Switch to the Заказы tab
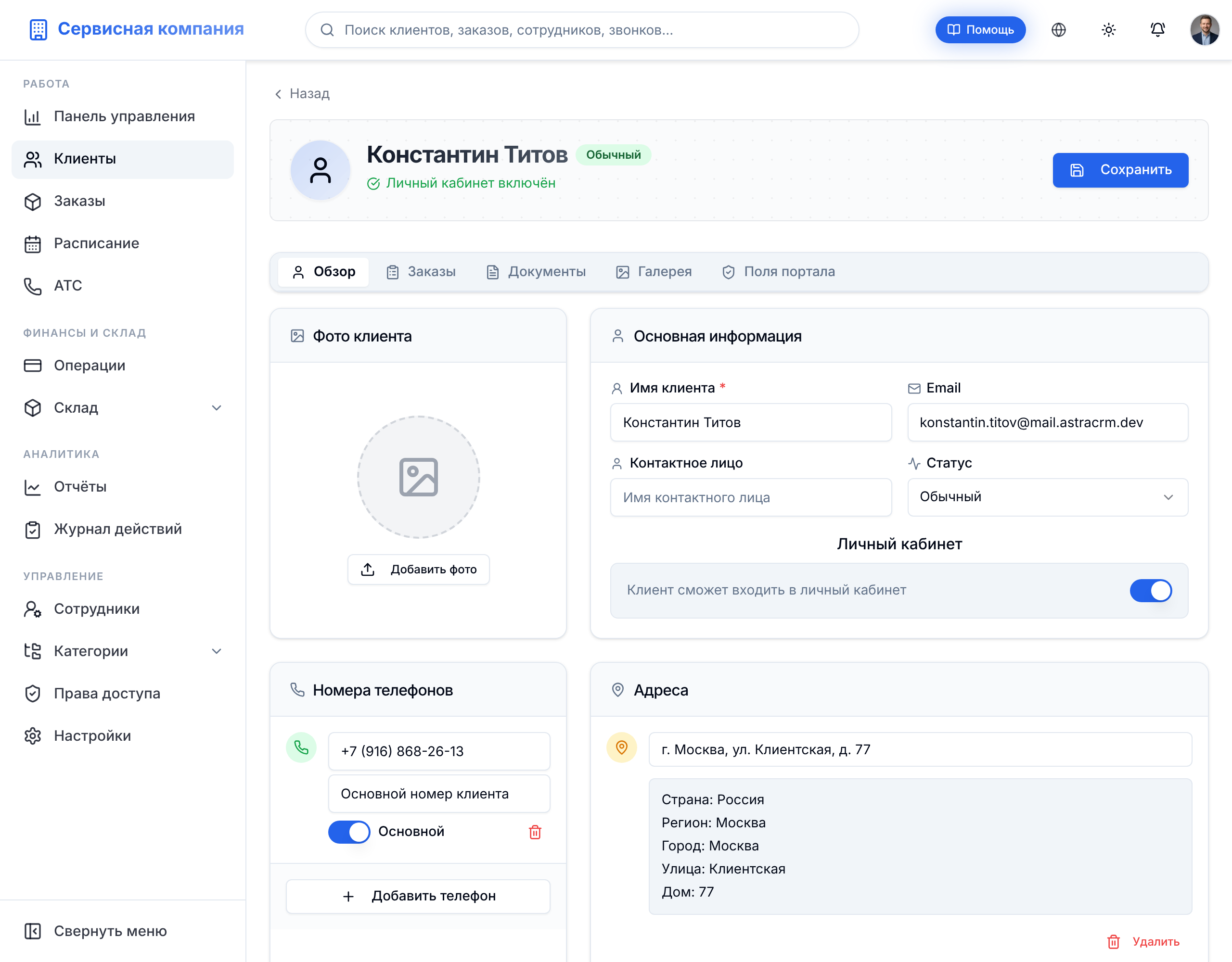 tap(422, 272)
